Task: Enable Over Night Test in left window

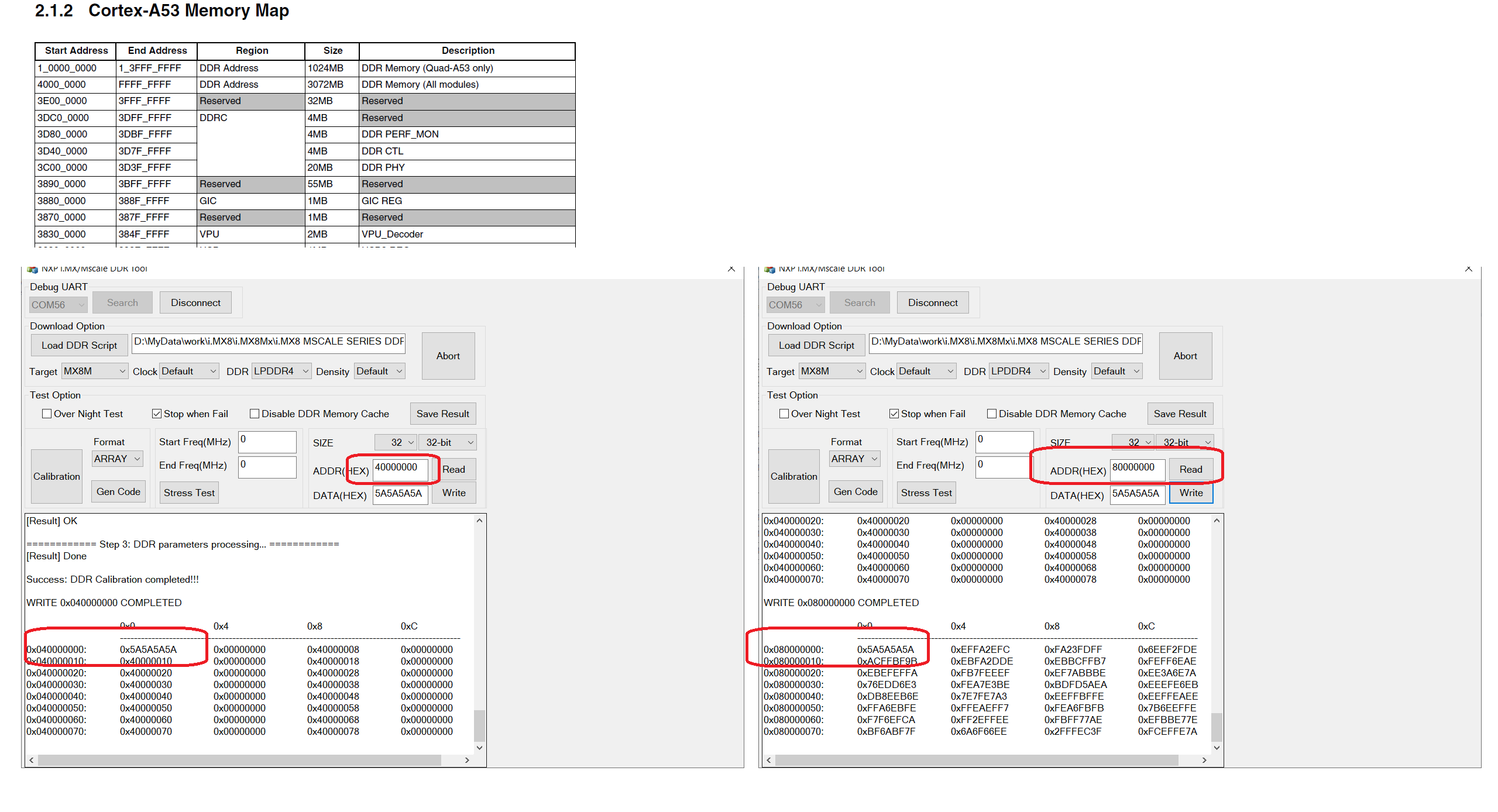Action: tap(47, 414)
